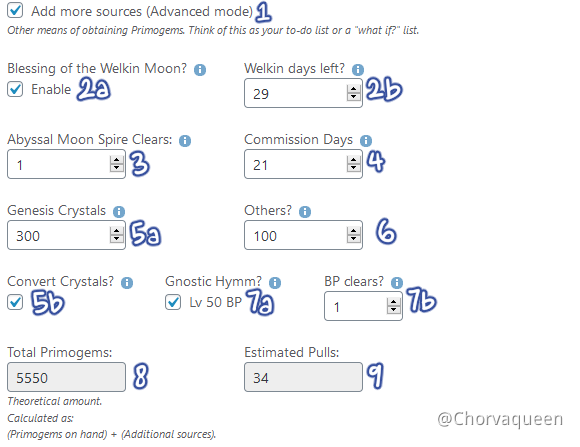Open info icon beside Blessing of Welkin Moon
This screenshot has height=447, width=580.
tap(200, 70)
